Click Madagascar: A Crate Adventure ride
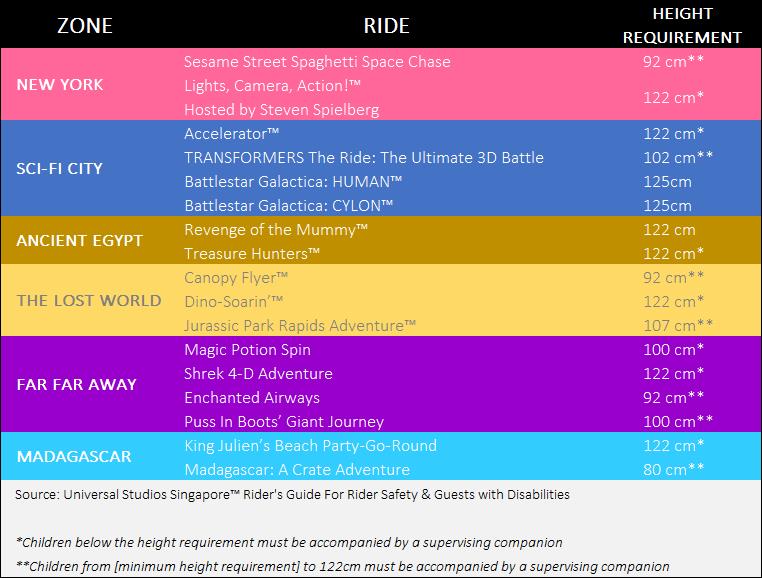 click(x=297, y=470)
